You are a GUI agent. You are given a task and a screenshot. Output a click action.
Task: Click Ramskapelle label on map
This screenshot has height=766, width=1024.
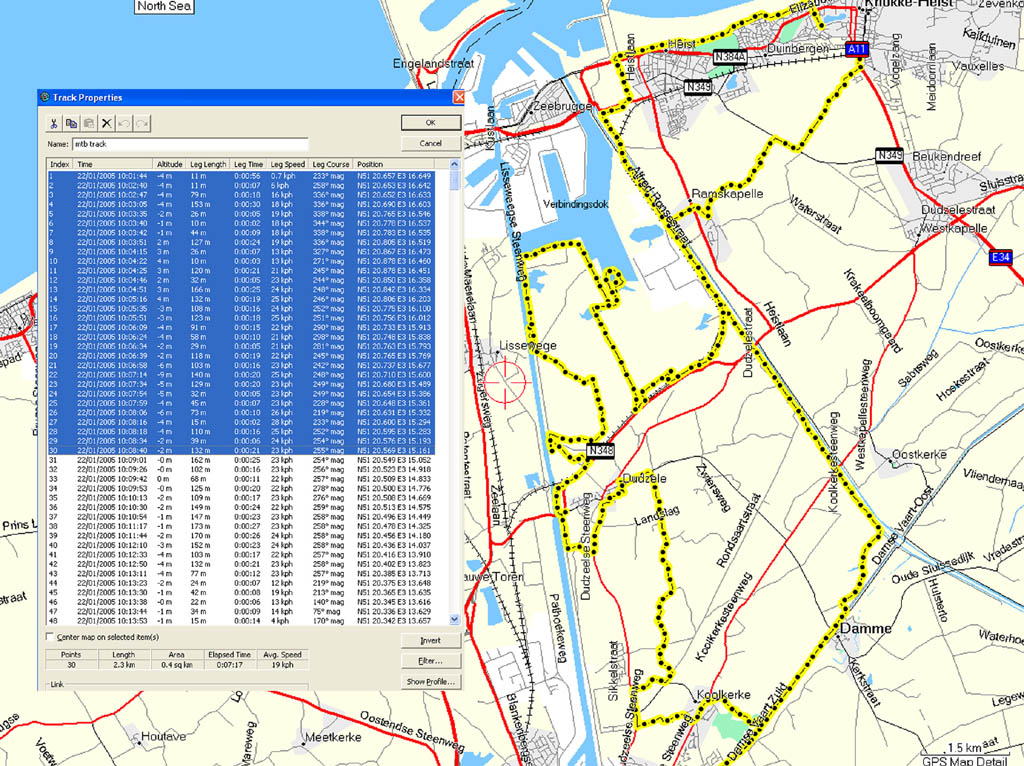pyautogui.click(x=727, y=194)
